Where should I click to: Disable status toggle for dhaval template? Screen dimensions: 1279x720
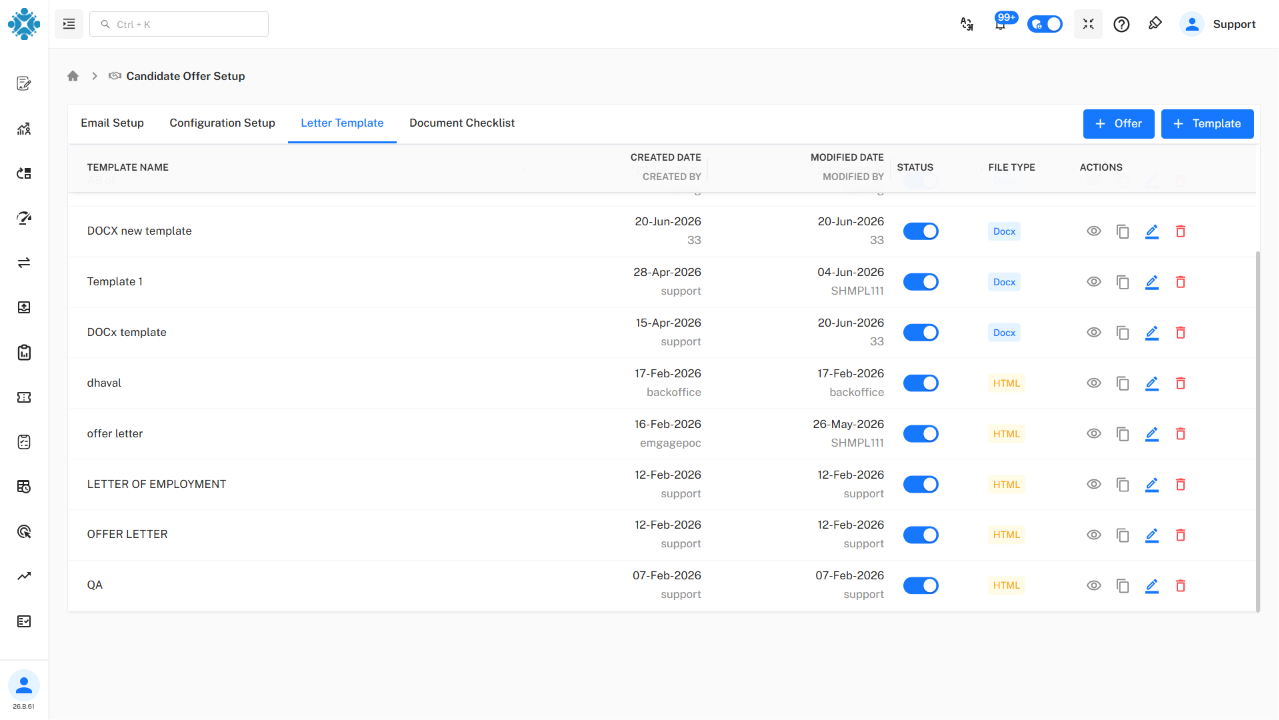tap(921, 383)
